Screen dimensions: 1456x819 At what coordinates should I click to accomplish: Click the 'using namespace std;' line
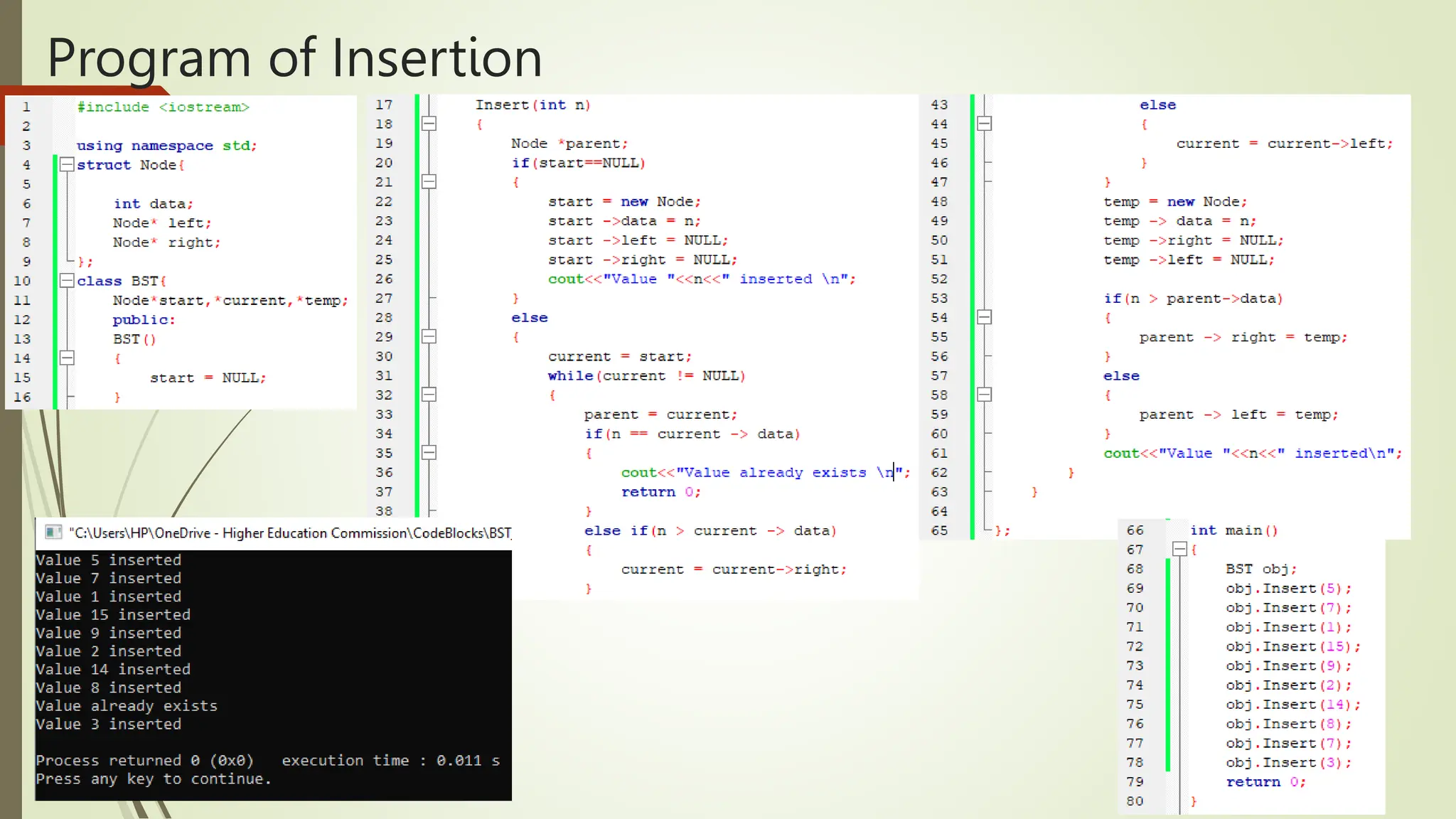point(166,146)
